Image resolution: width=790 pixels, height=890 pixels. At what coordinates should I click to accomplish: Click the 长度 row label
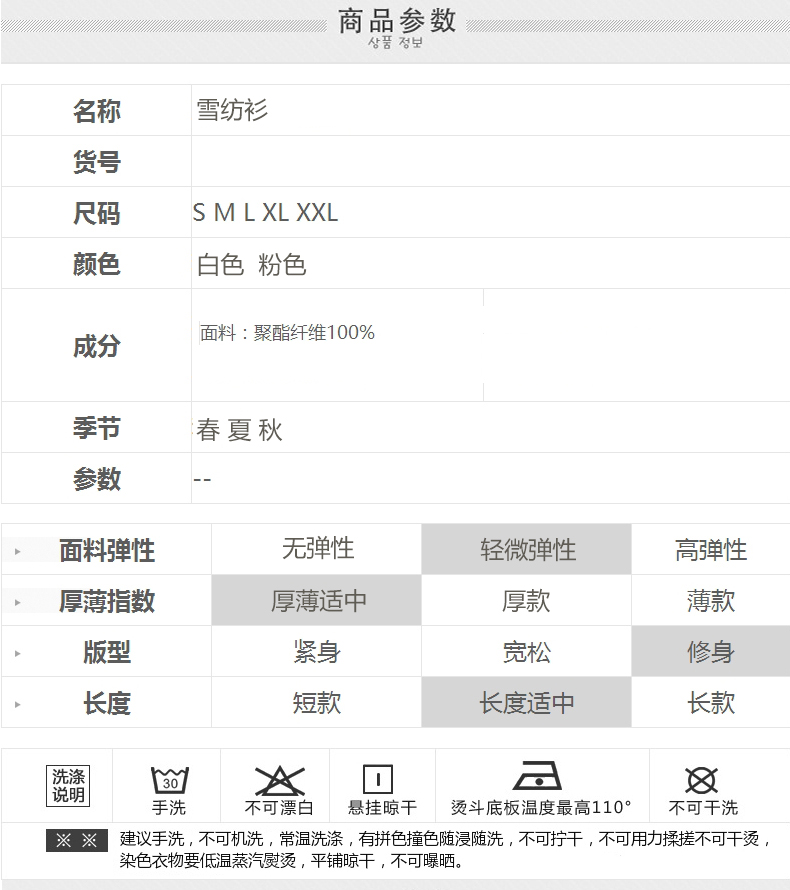107,703
